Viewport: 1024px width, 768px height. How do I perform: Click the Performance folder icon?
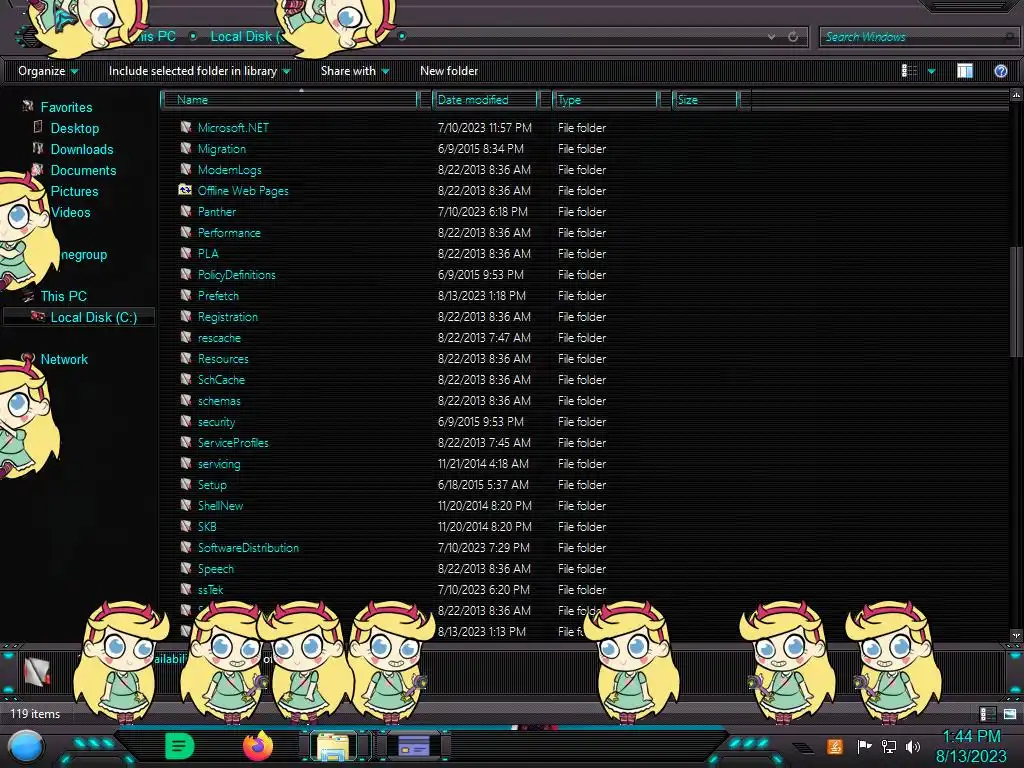click(185, 232)
